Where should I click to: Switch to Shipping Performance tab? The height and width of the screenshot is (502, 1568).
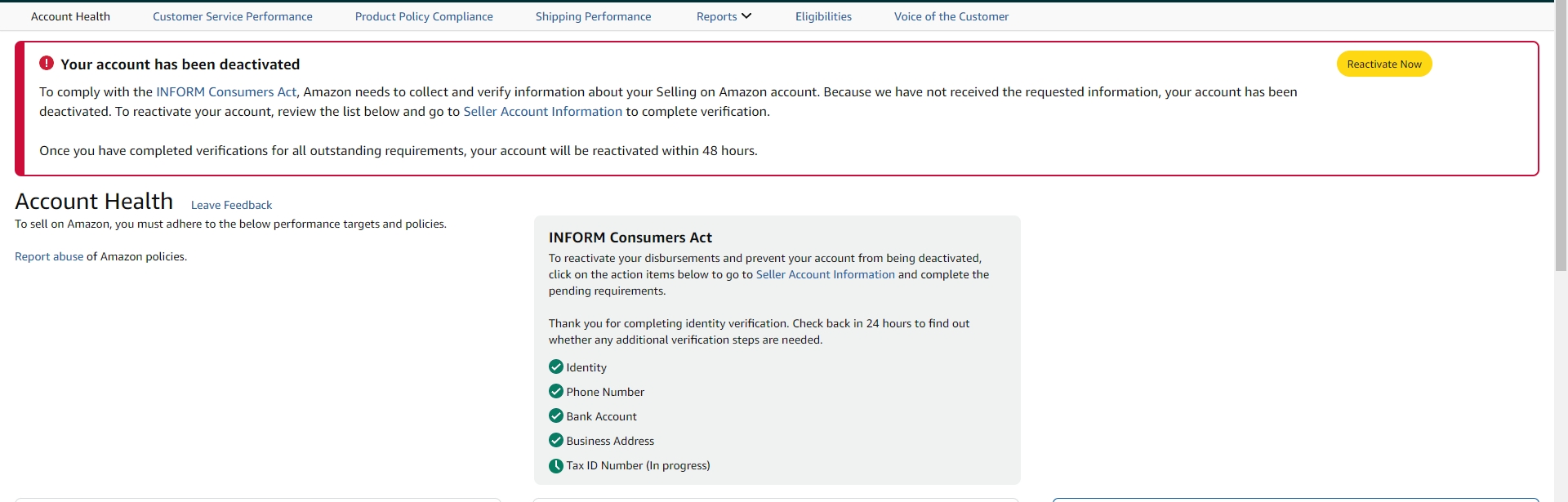tap(594, 16)
